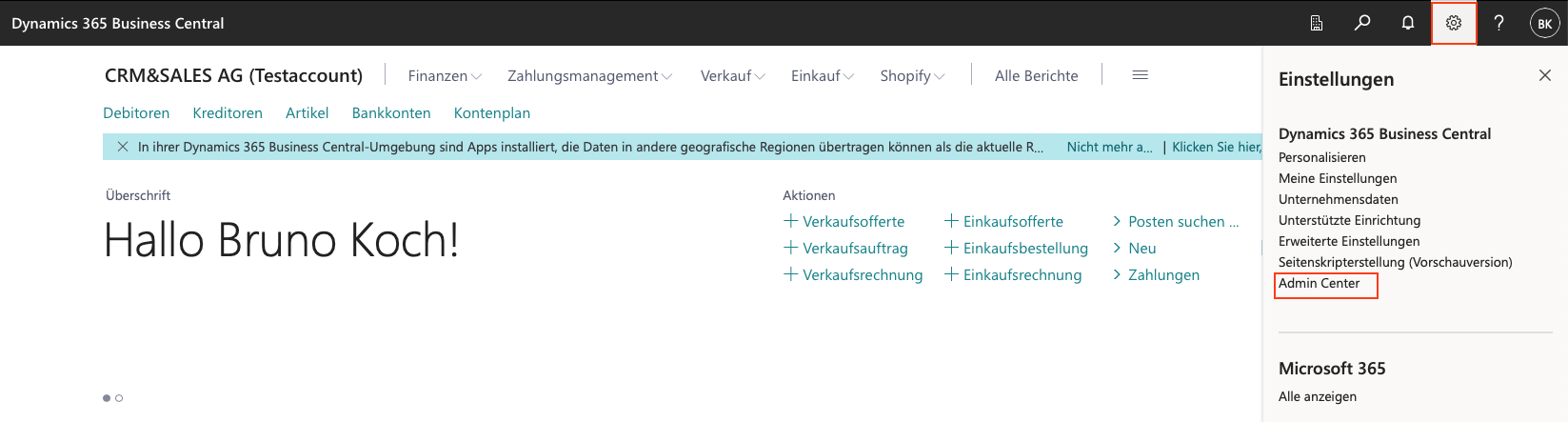Click the Dynamics 365 Business Central title
Viewport: 1568px width, 422px height.
[118, 23]
